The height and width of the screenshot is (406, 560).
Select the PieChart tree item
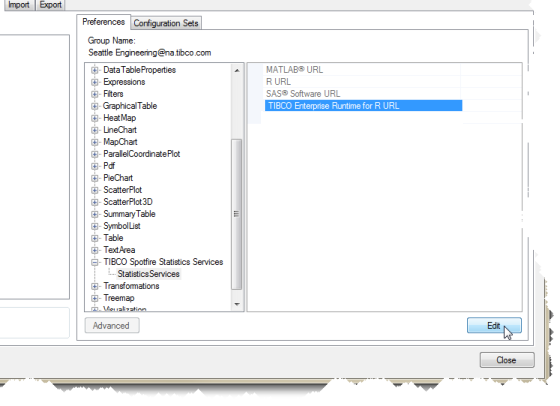[118, 178]
